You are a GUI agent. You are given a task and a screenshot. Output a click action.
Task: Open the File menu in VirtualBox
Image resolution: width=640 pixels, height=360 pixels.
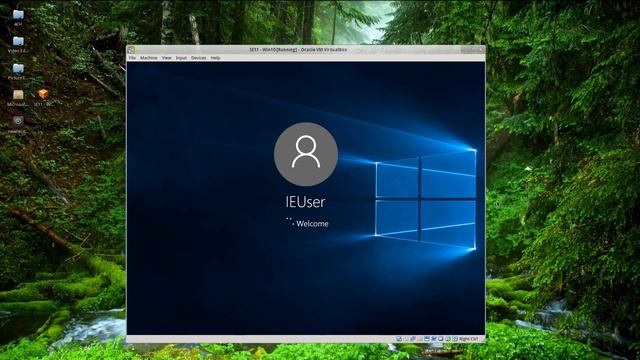pyautogui.click(x=132, y=58)
